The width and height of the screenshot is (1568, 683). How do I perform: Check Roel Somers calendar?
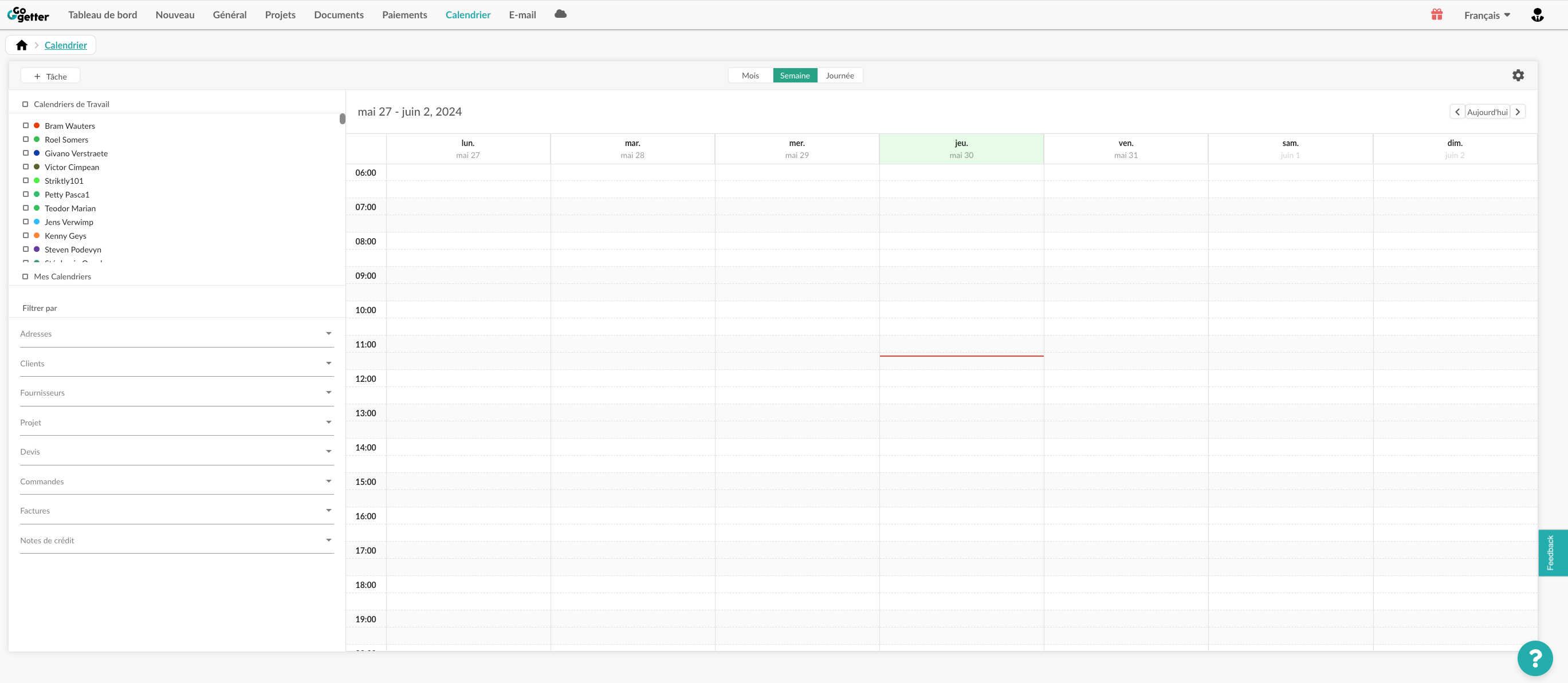tap(26, 139)
